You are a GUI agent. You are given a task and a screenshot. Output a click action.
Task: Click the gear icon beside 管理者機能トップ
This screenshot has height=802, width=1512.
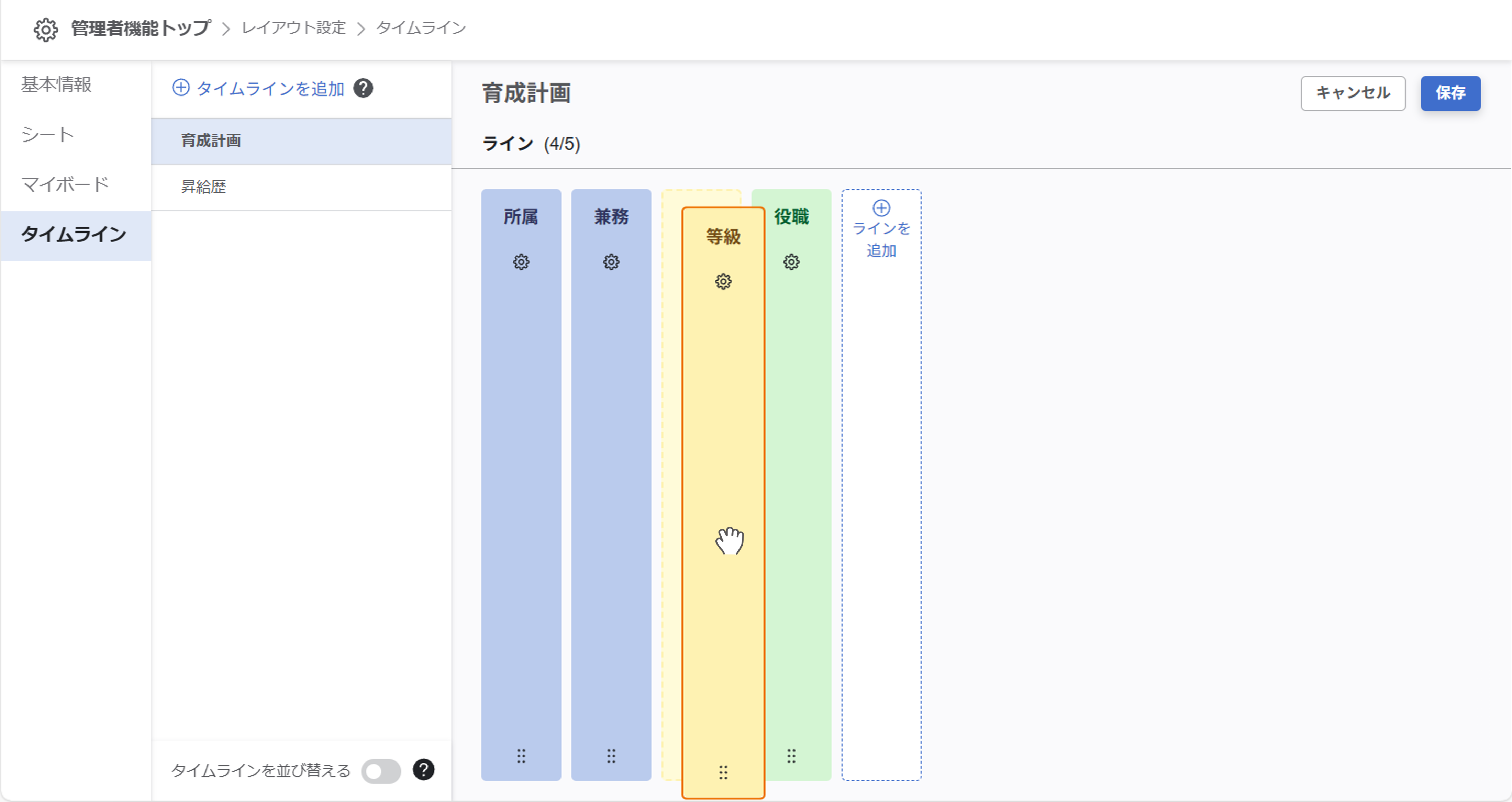(x=45, y=27)
